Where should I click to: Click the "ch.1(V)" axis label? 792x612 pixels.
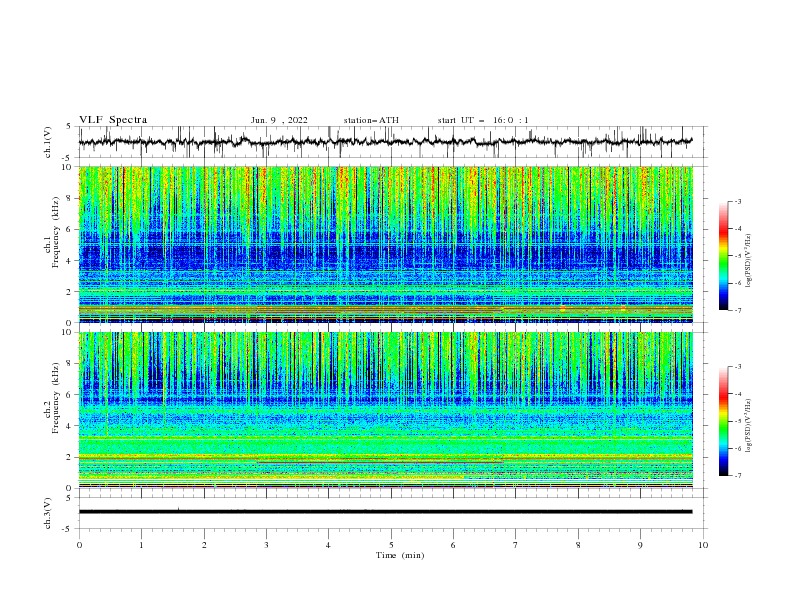[x=48, y=142]
